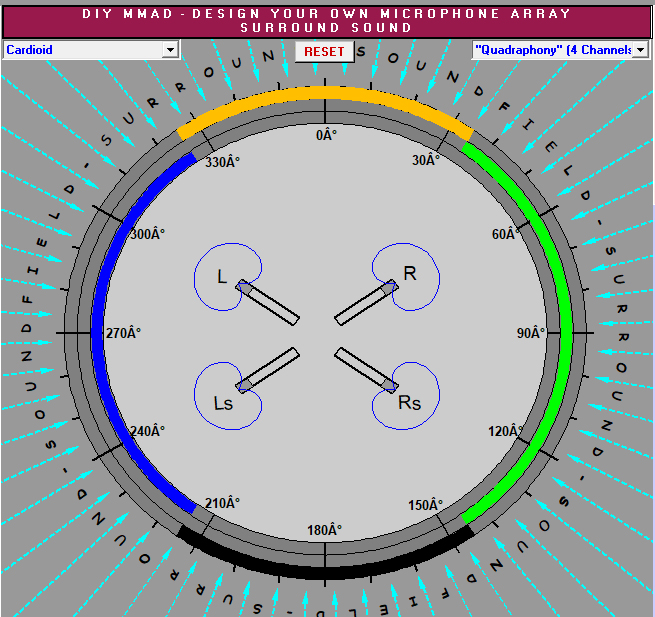Click the 180° angle label
The width and height of the screenshot is (655, 617).
325,530
